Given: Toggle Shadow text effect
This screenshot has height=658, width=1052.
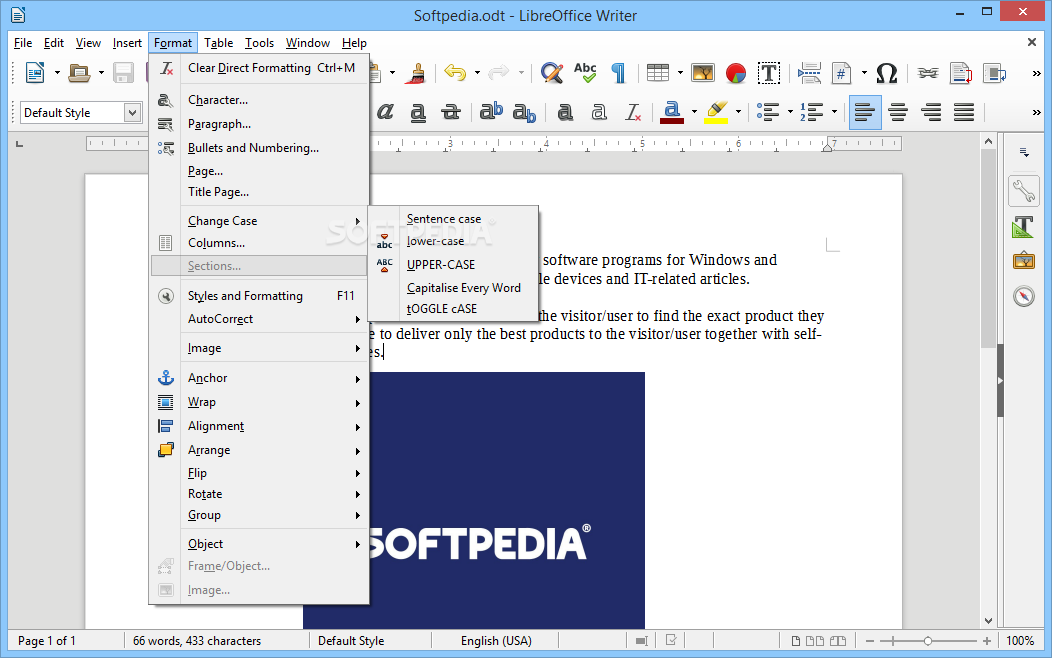Looking at the screenshot, I should [x=566, y=112].
